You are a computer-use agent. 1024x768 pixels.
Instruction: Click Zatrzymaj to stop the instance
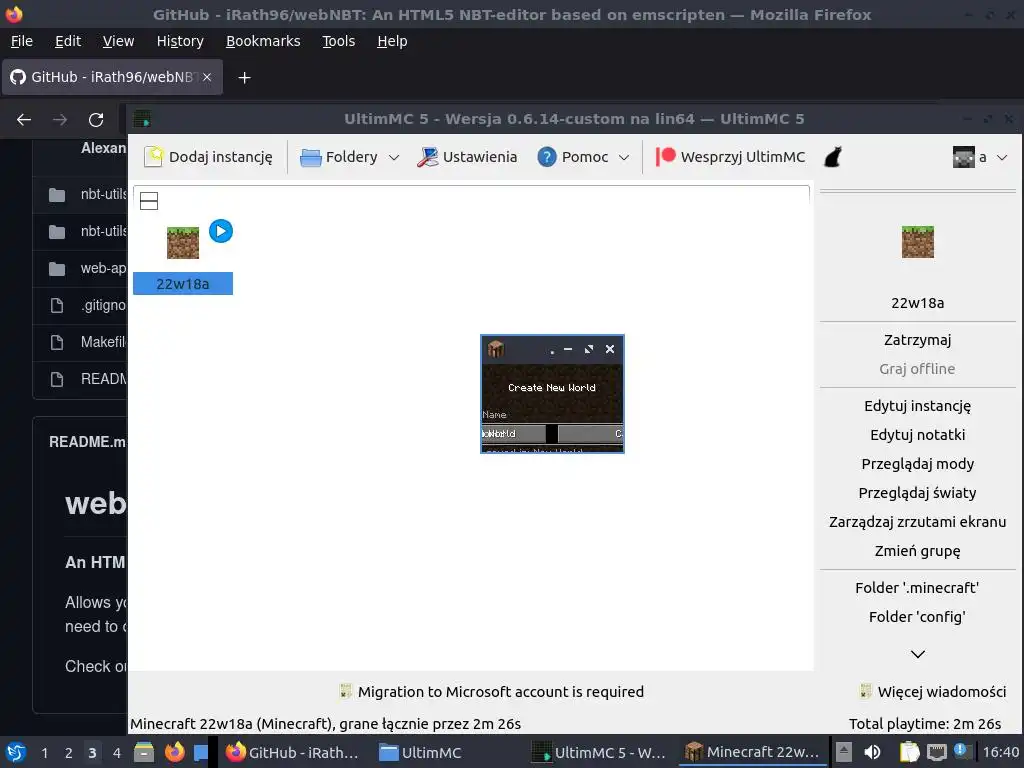(918, 340)
